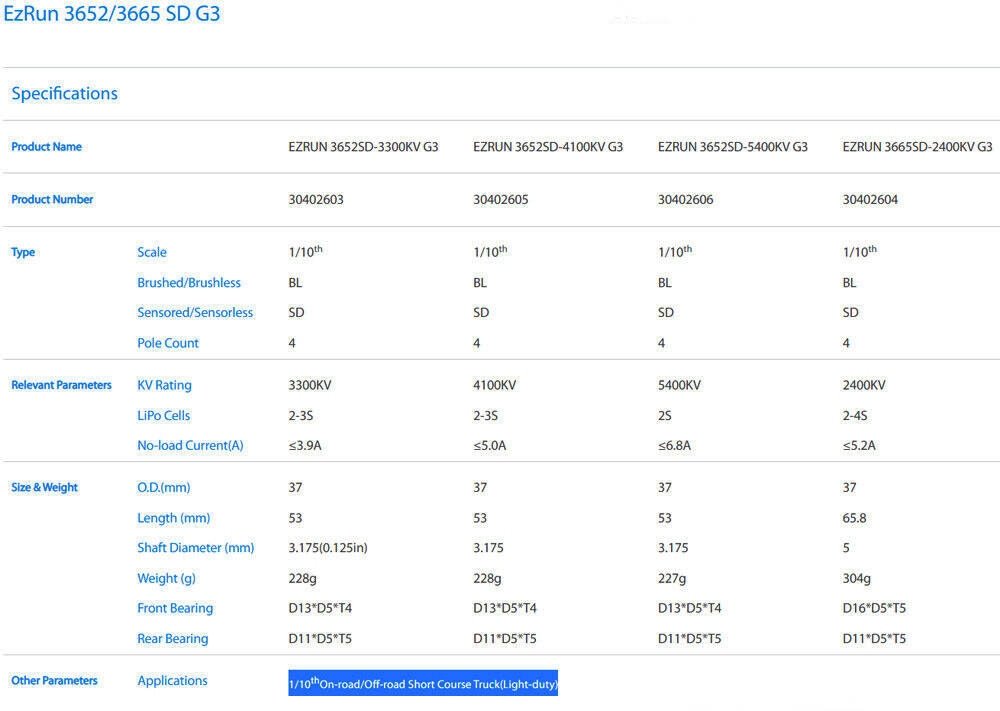Viewport: 1000px width, 711px height.
Task: Select the LiPo Cells row label
Action: pos(163,416)
